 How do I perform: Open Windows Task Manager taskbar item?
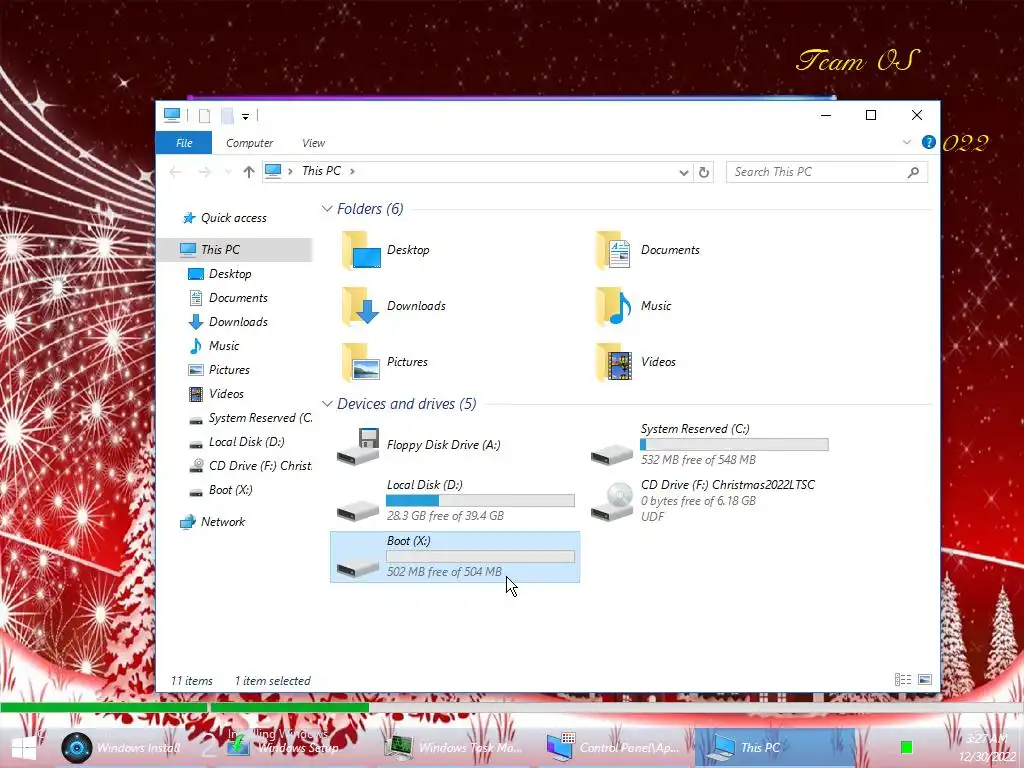click(453, 748)
